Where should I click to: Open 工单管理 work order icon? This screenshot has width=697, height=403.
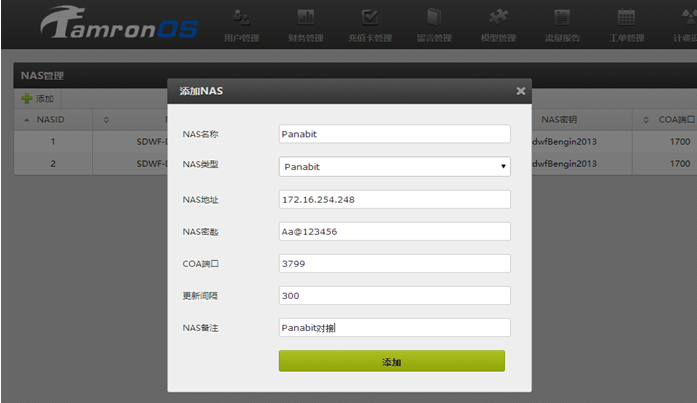coord(626,17)
